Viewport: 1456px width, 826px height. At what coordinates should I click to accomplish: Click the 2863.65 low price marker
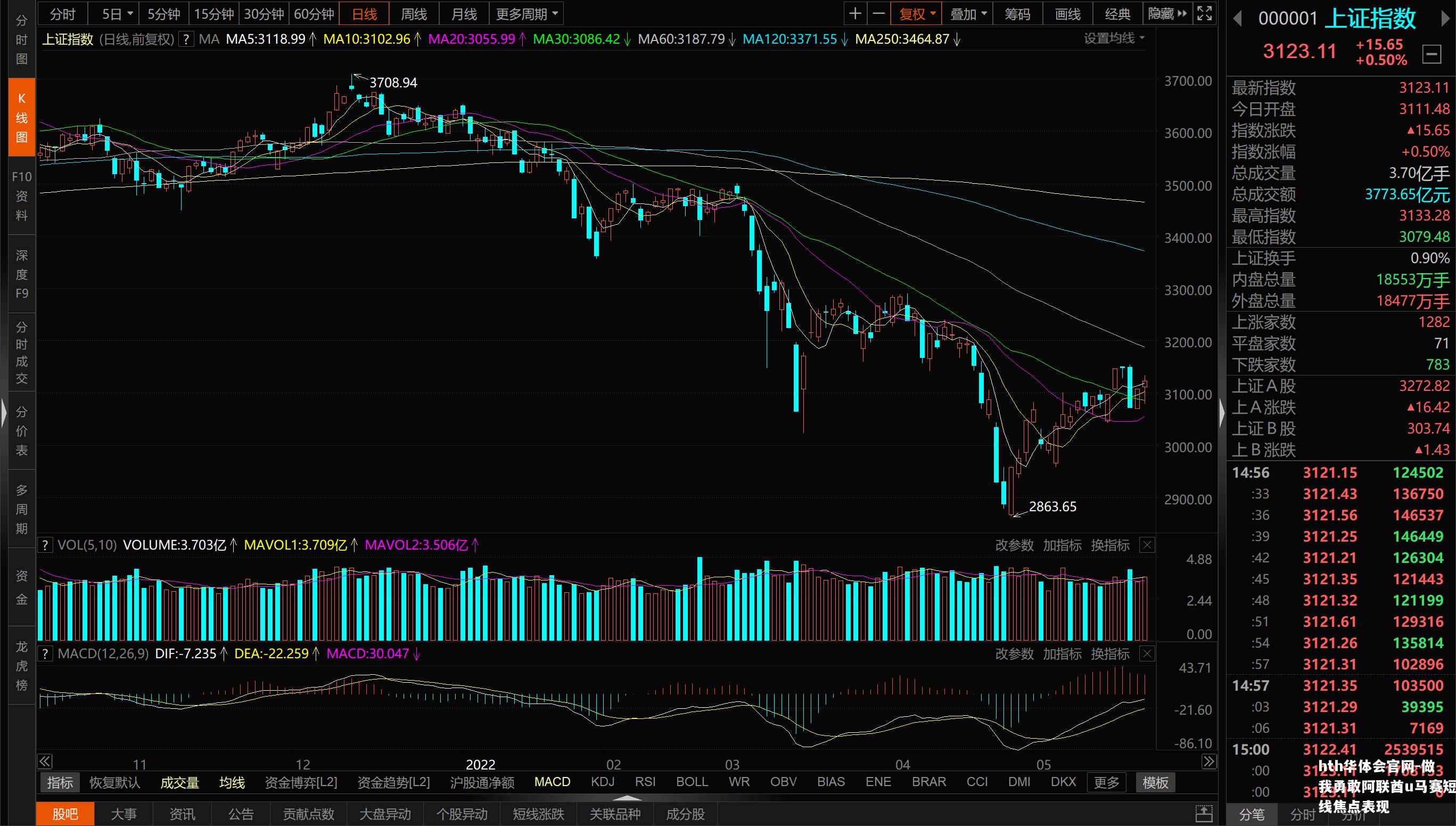pyautogui.click(x=1052, y=506)
